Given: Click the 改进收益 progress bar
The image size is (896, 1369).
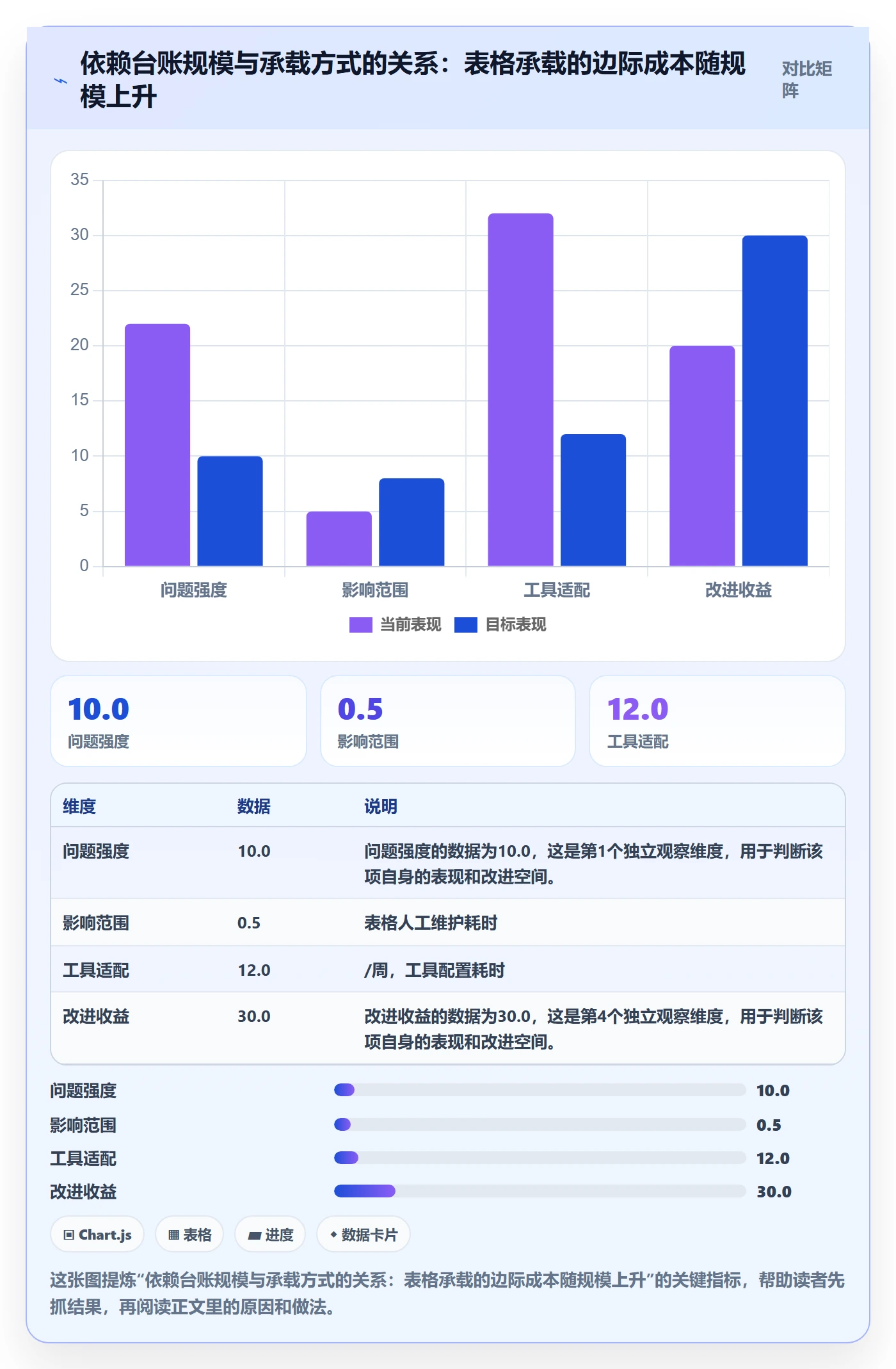Looking at the screenshot, I should [x=540, y=1191].
